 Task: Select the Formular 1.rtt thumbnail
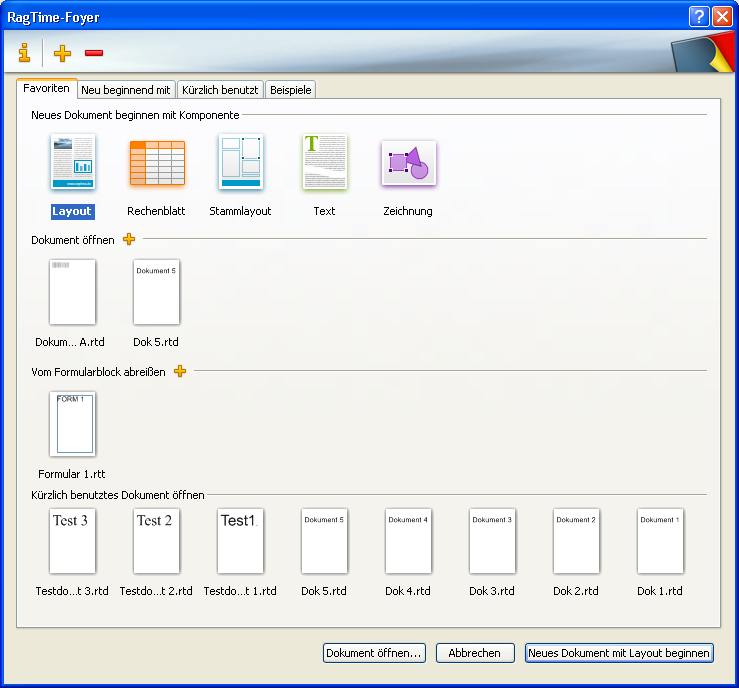(x=72, y=424)
